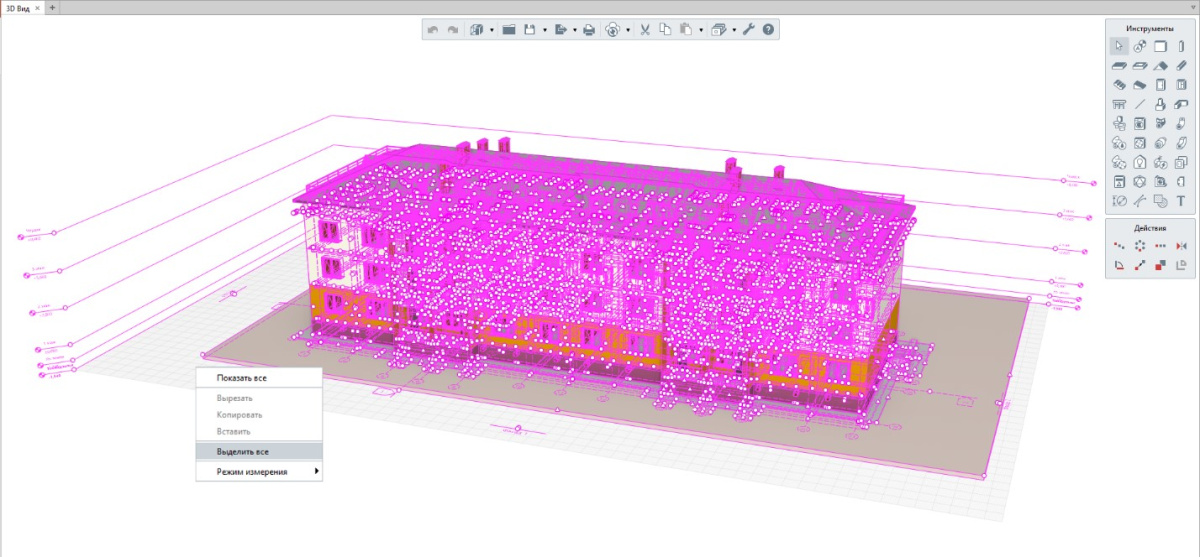Close the 3D Вид tab
The image size is (1200, 557).
[37, 7]
